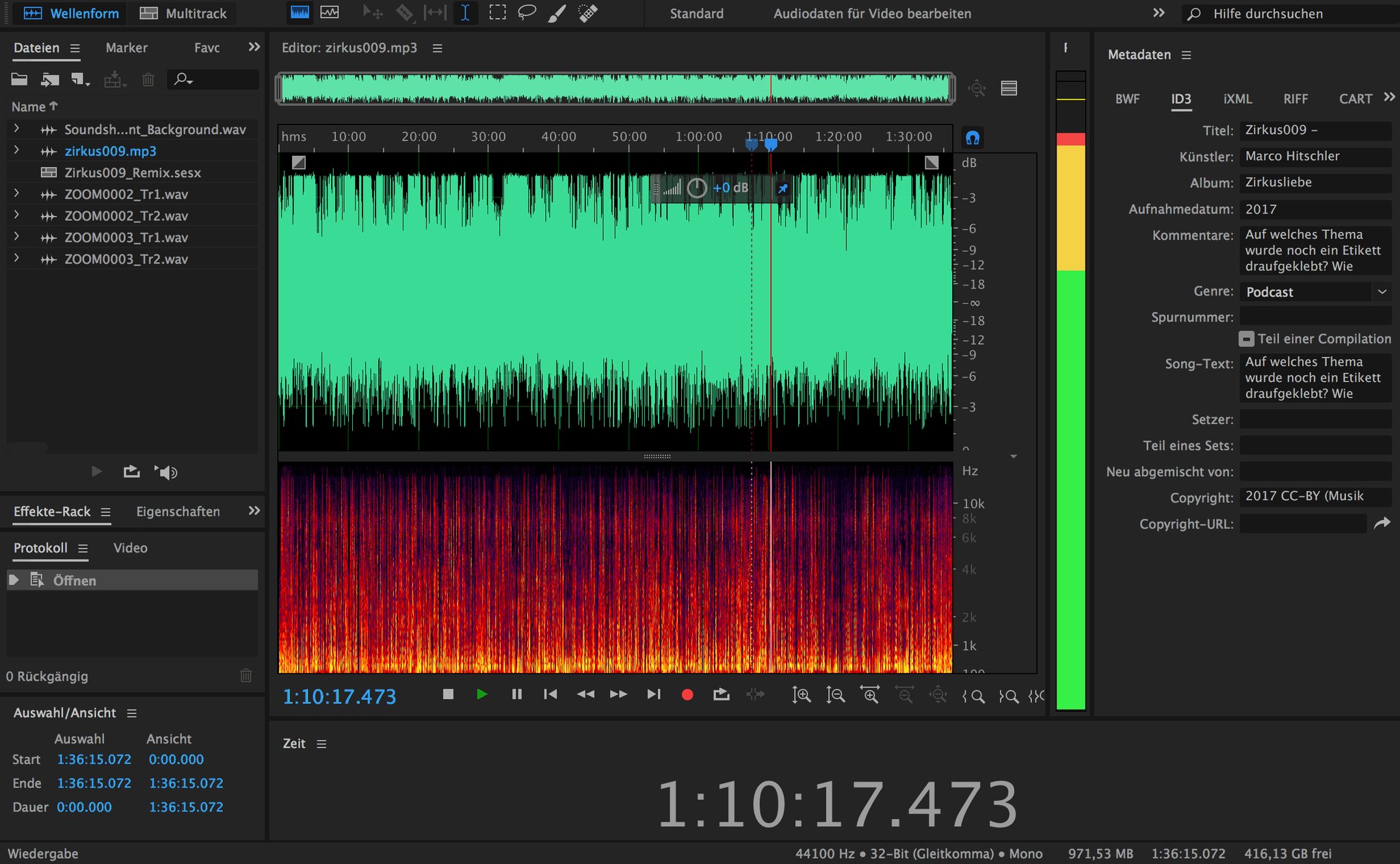The height and width of the screenshot is (864, 1400).
Task: Switch to Video tab
Action: tap(131, 548)
